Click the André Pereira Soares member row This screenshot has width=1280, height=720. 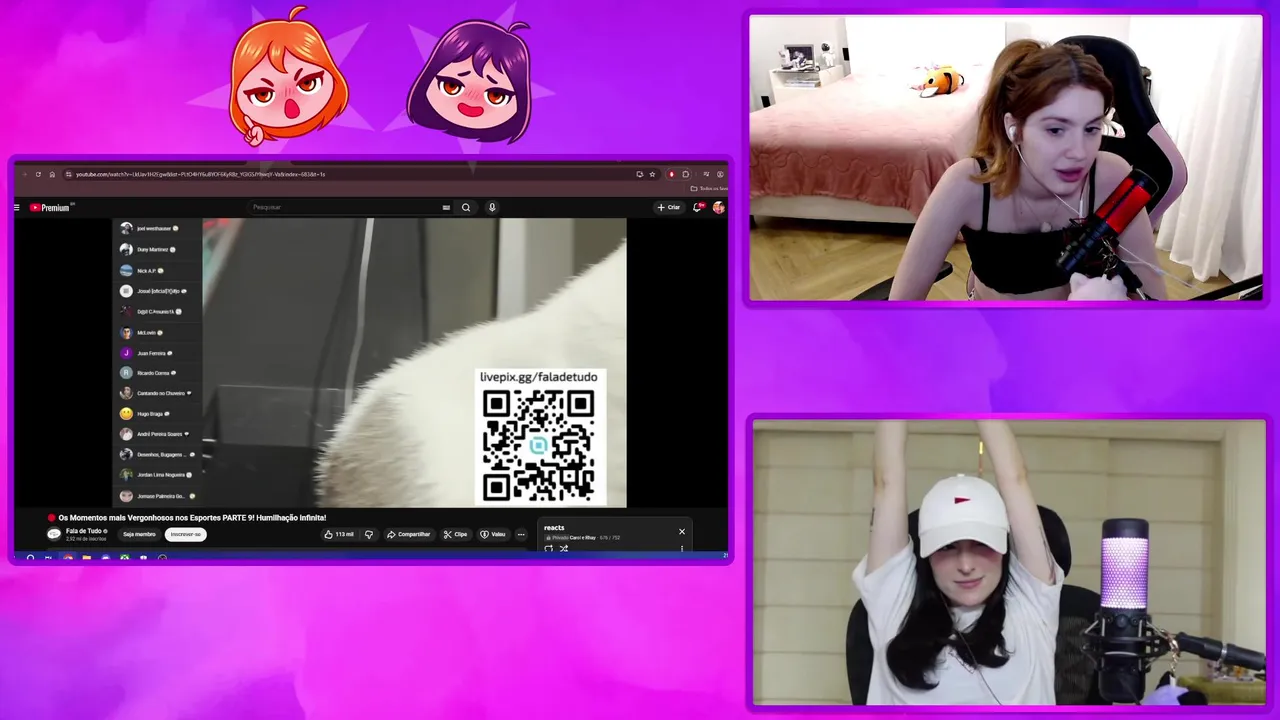[x=157, y=434]
